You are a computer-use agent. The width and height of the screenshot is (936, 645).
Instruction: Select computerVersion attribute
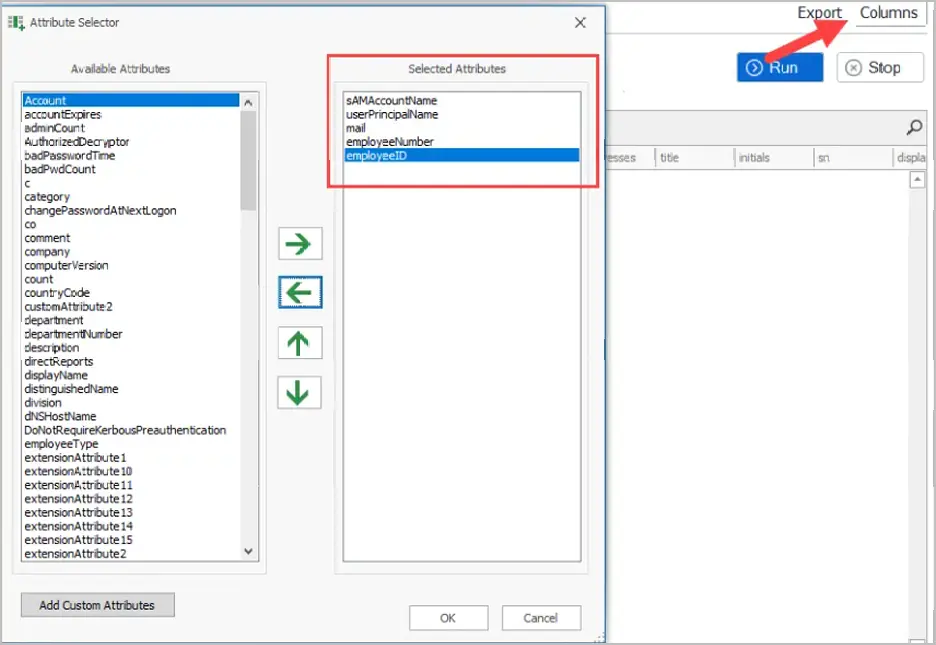pyautogui.click(x=66, y=265)
